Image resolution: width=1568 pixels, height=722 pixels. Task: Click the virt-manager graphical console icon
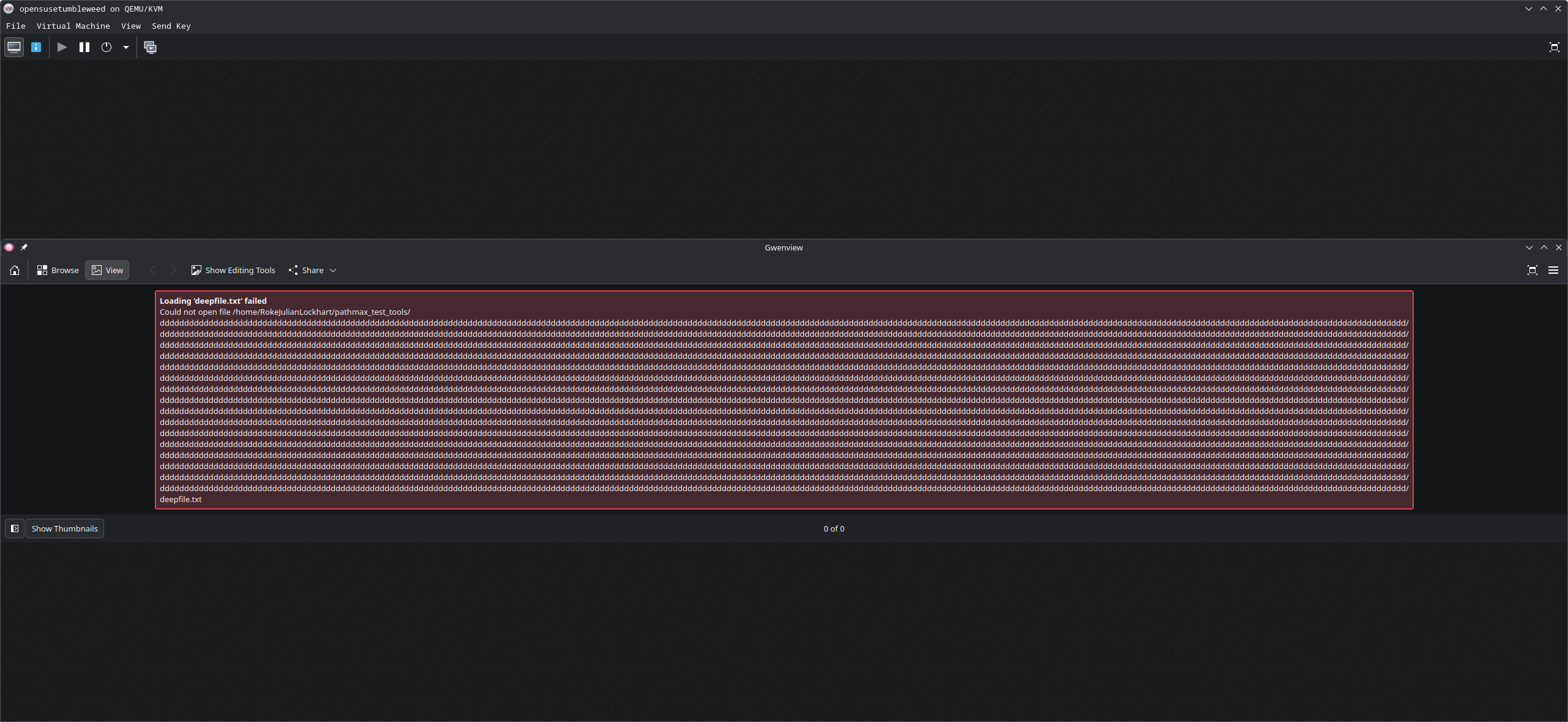14,47
